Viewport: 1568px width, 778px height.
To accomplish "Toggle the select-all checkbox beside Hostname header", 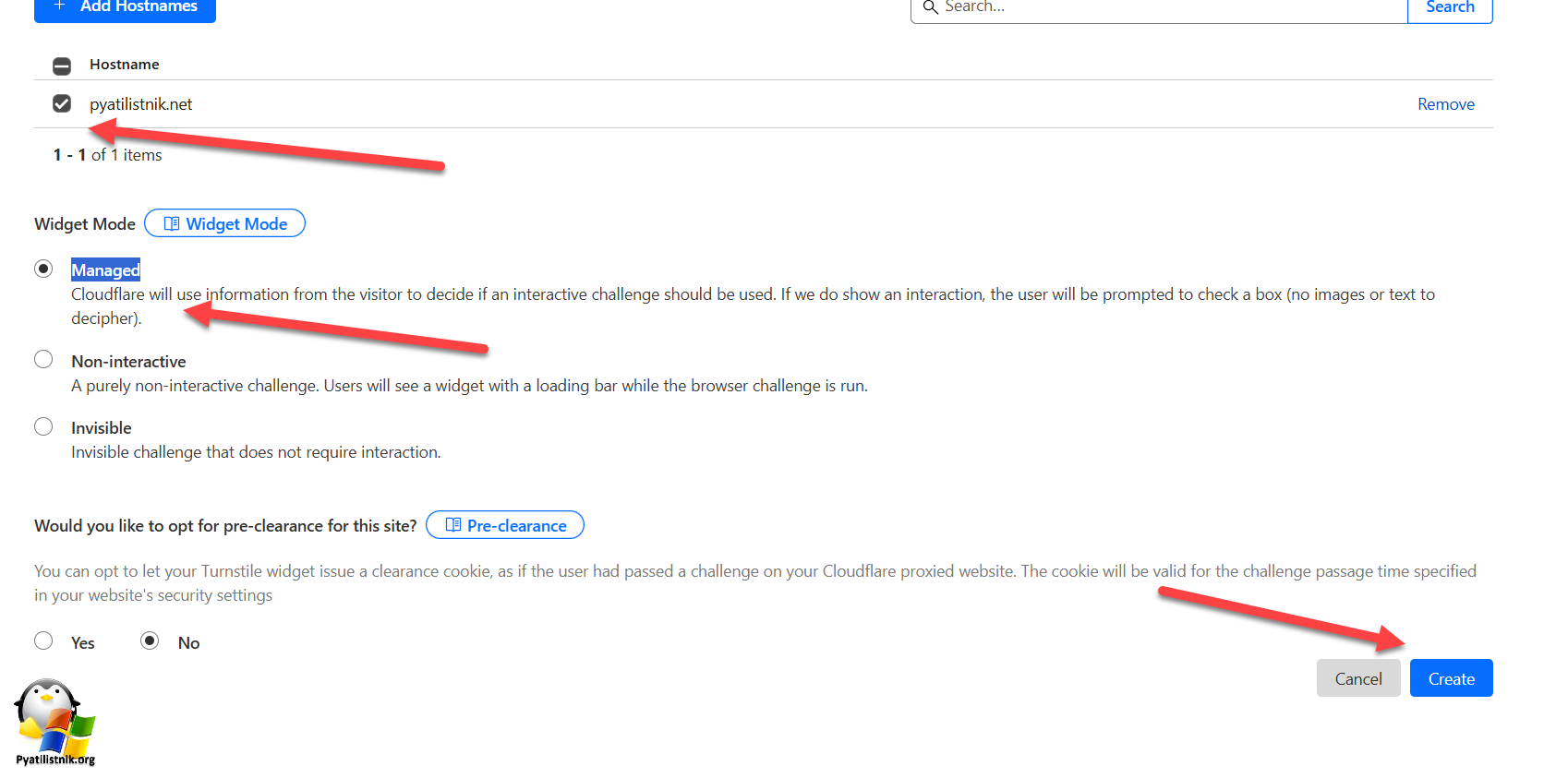I will click(62, 66).
